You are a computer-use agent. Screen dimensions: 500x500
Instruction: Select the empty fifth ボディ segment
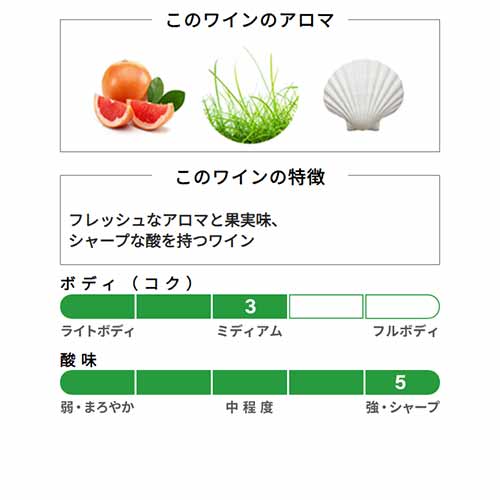pos(403,306)
